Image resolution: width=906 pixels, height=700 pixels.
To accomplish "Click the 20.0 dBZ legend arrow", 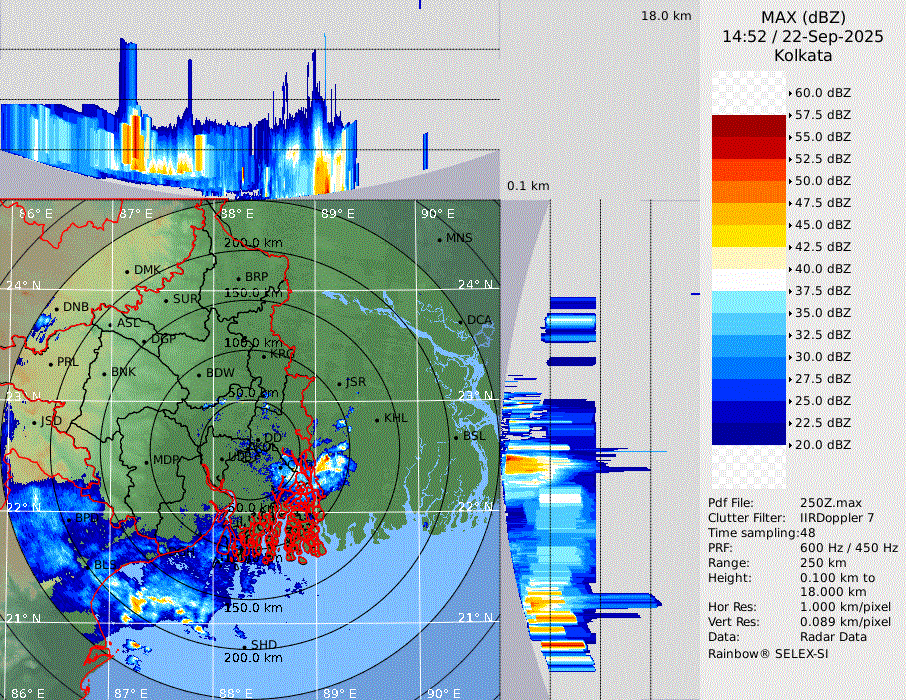I will (x=790, y=445).
